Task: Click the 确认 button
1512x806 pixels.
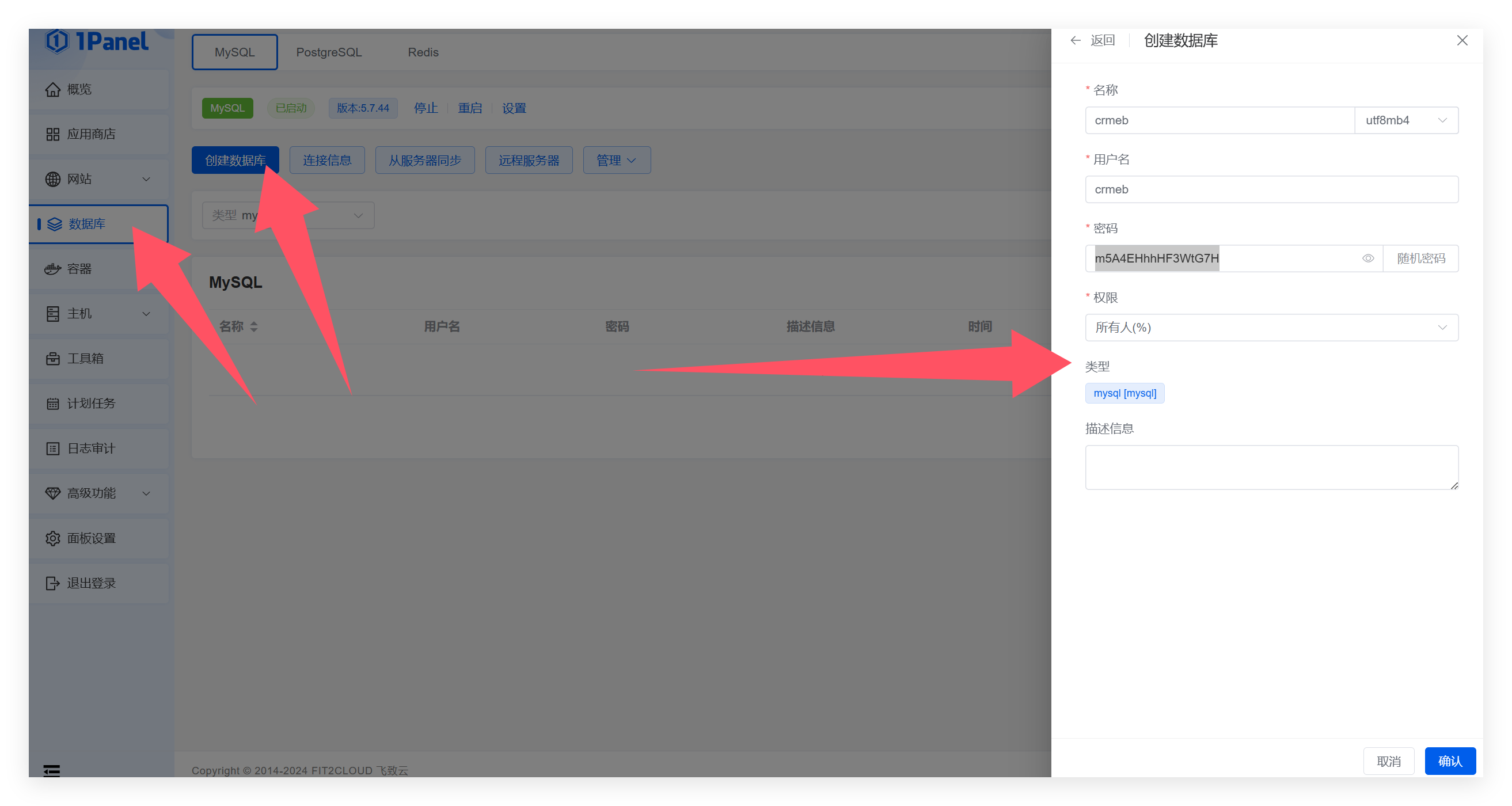Action: (1450, 762)
